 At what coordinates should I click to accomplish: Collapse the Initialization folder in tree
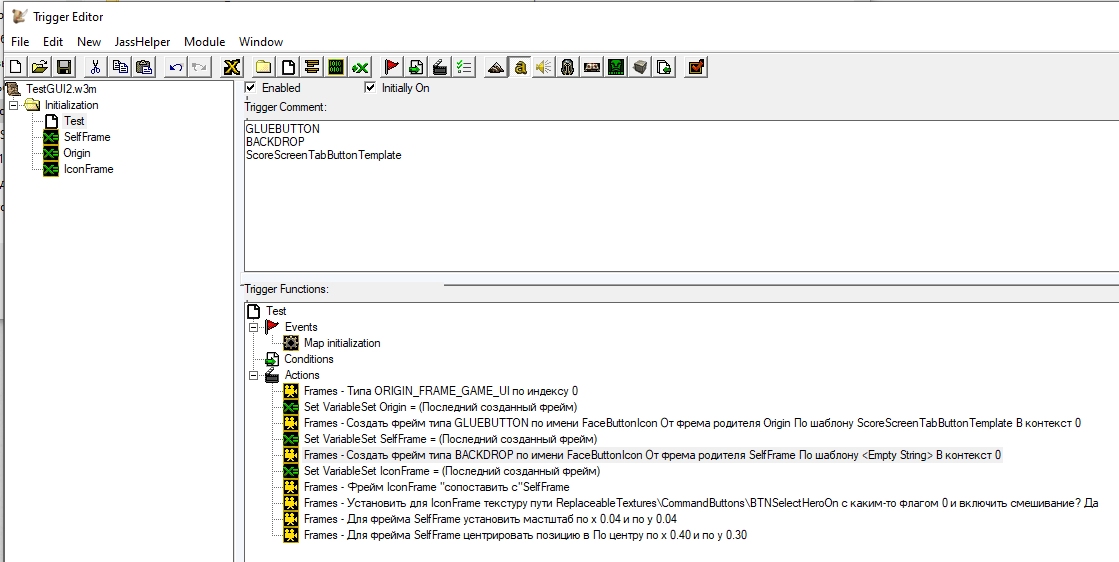[x=13, y=105]
